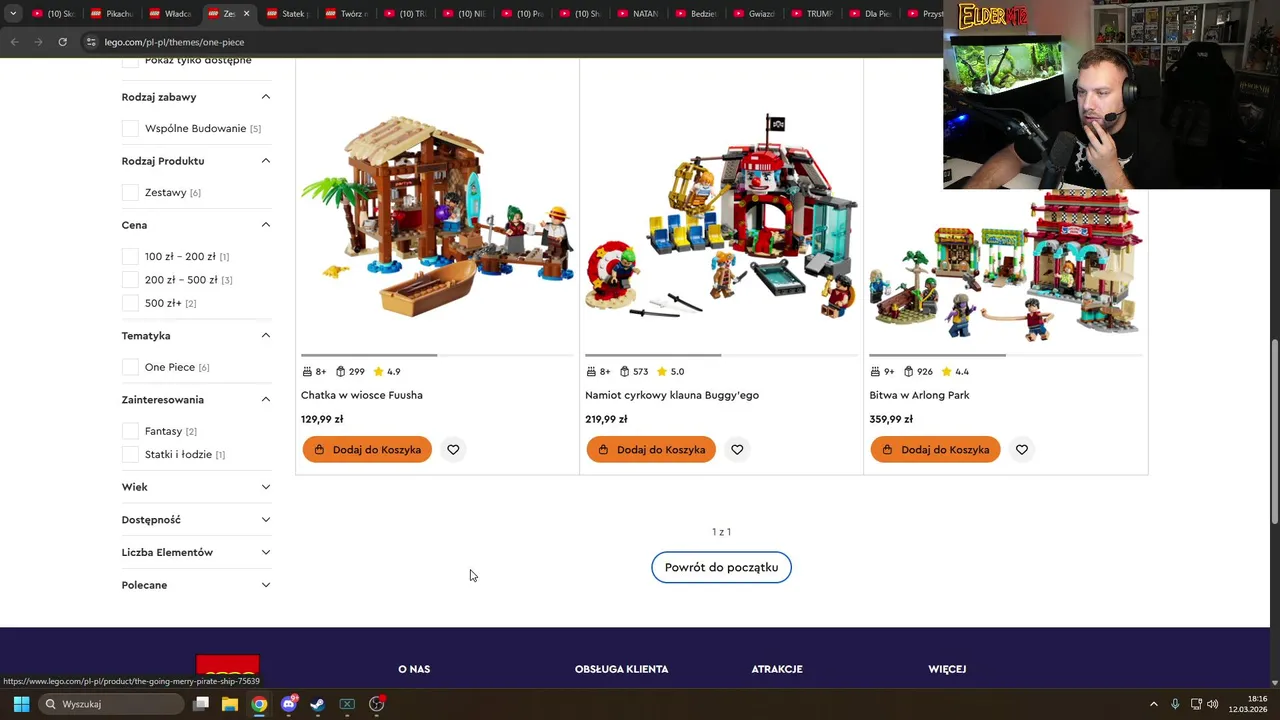Open the Xbox app taskbar icon

[x=347, y=704]
